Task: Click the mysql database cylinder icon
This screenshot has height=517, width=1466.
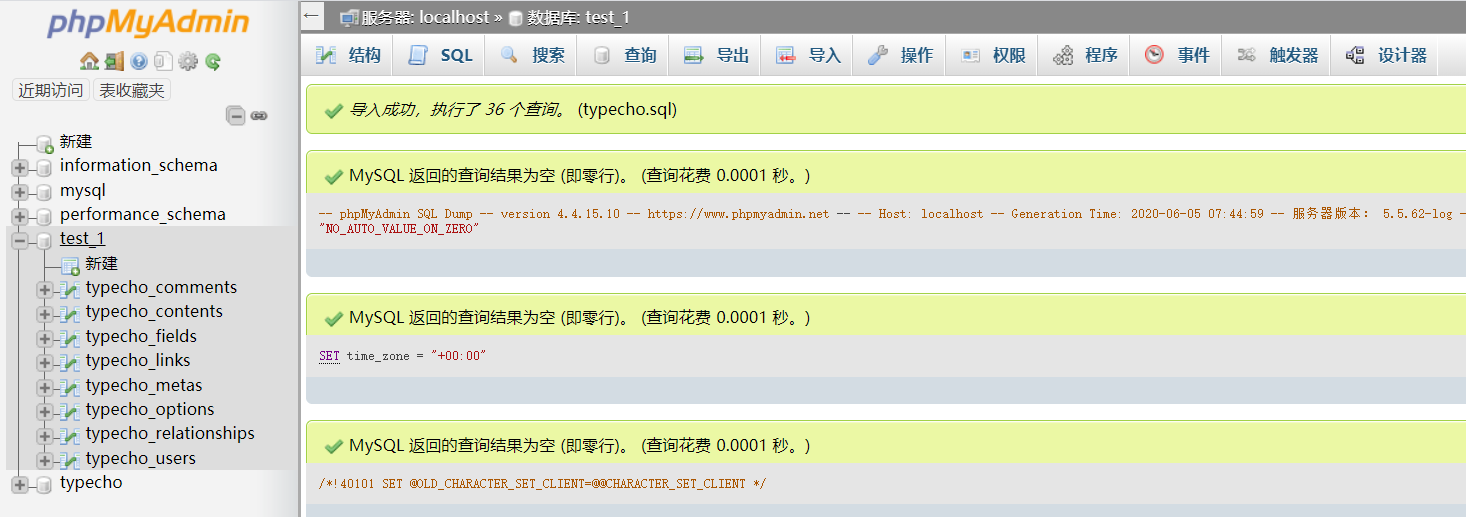Action: 44,192
